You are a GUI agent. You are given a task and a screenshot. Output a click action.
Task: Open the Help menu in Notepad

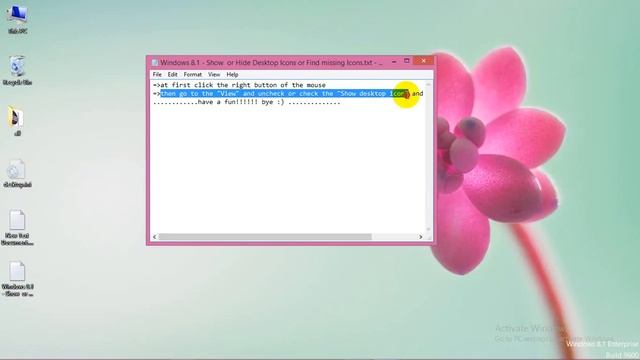click(x=232, y=75)
